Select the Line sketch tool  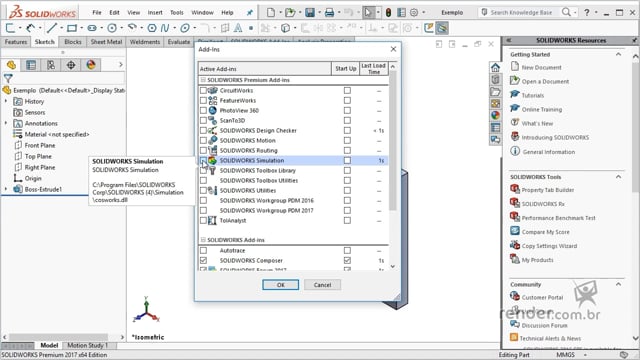click(x=51, y=28)
